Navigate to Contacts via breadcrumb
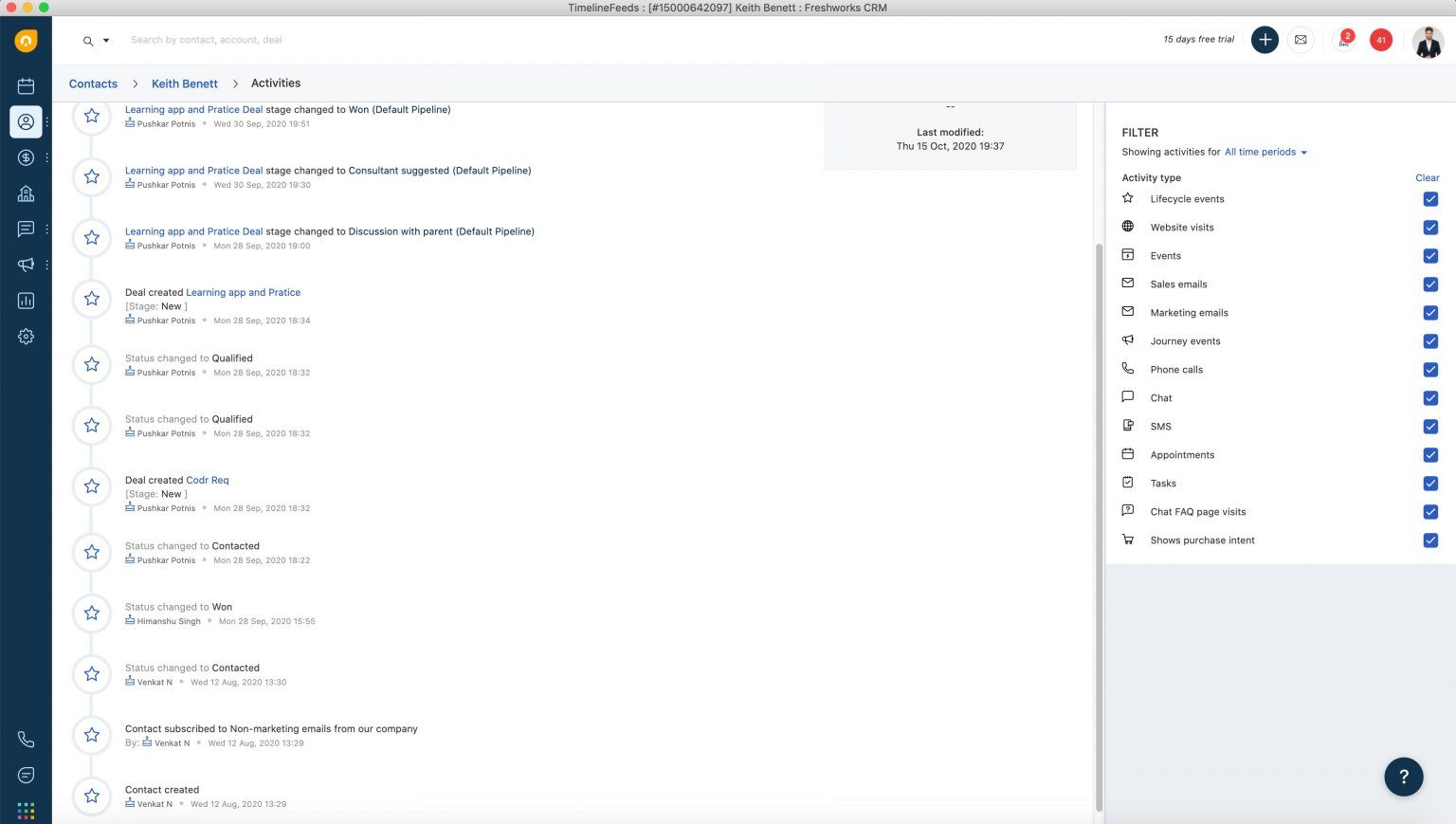 click(92, 83)
